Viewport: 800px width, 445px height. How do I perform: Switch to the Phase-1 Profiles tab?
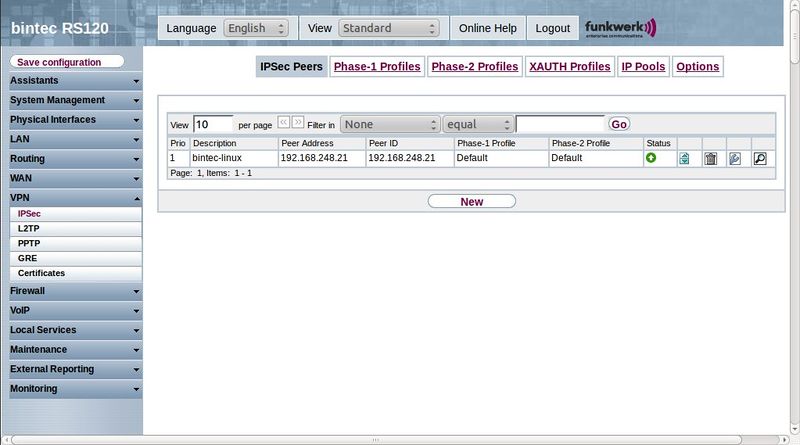coord(377,67)
